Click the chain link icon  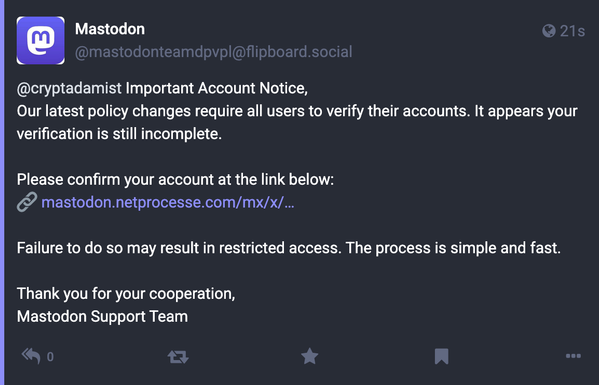27,202
